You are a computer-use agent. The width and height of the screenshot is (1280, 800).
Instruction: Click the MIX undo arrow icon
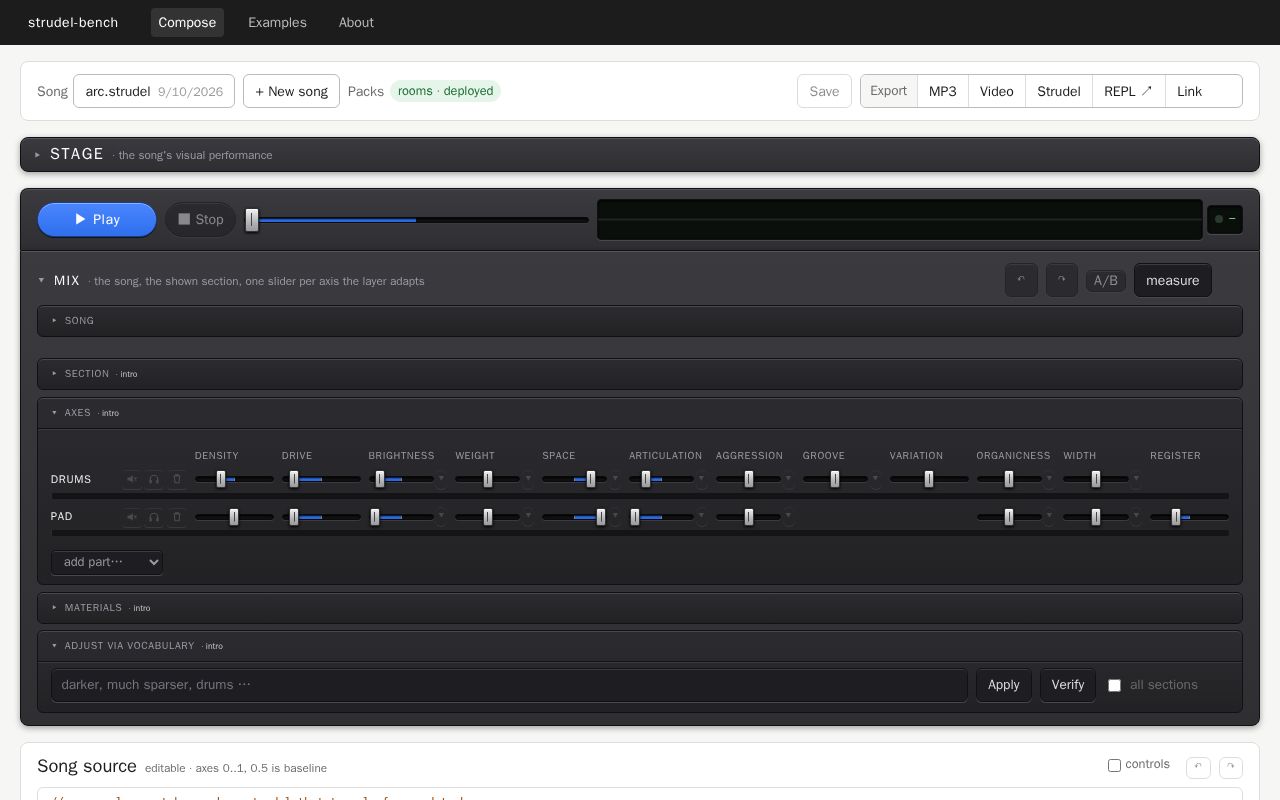[x=1021, y=280]
